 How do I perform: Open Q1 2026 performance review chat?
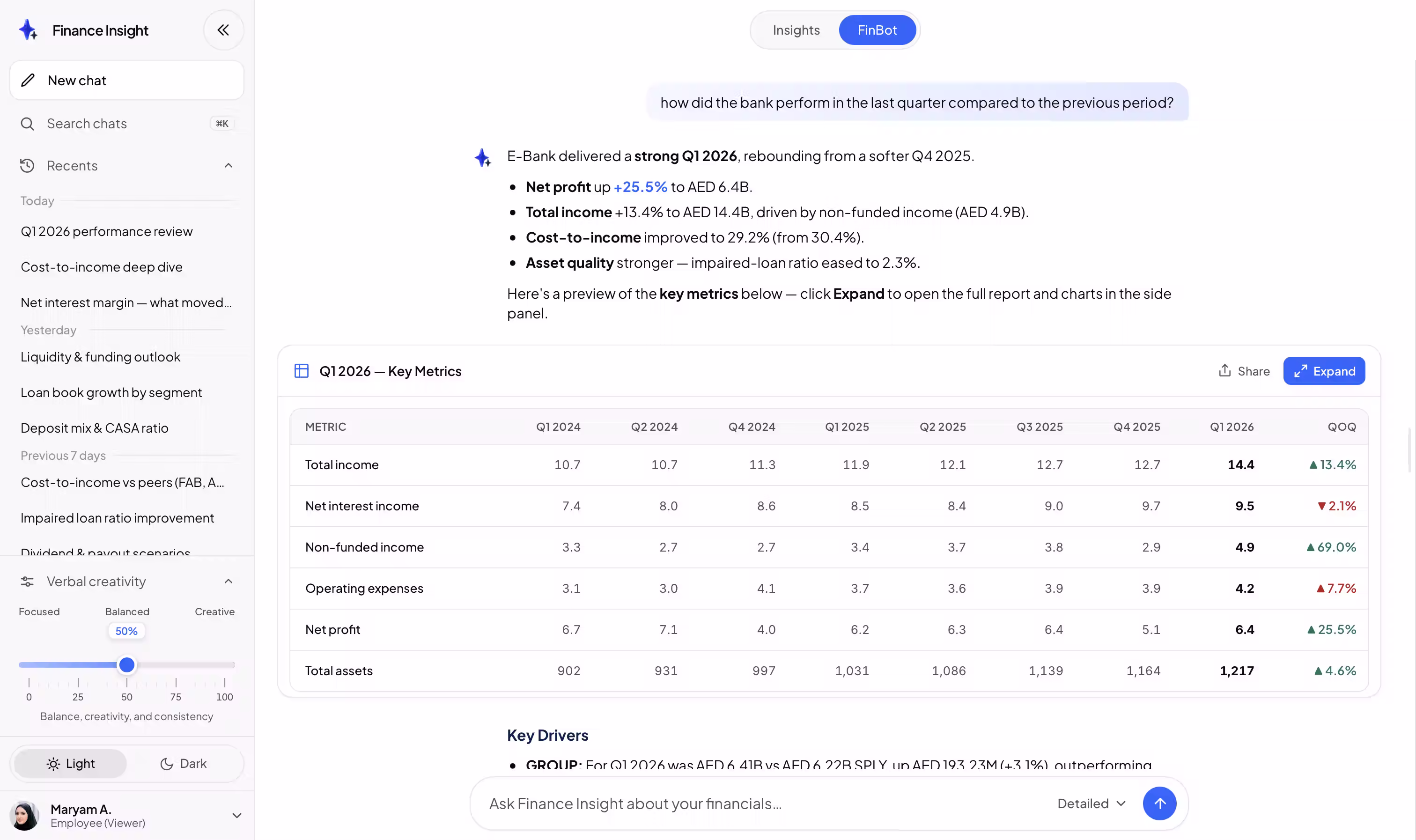pyautogui.click(x=107, y=231)
